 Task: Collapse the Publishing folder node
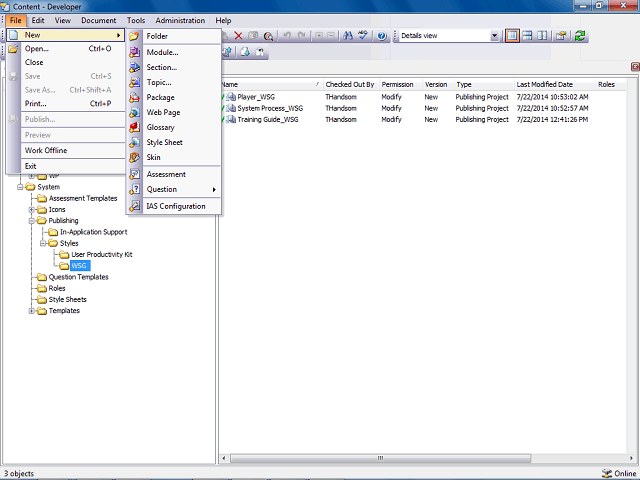tap(31, 221)
